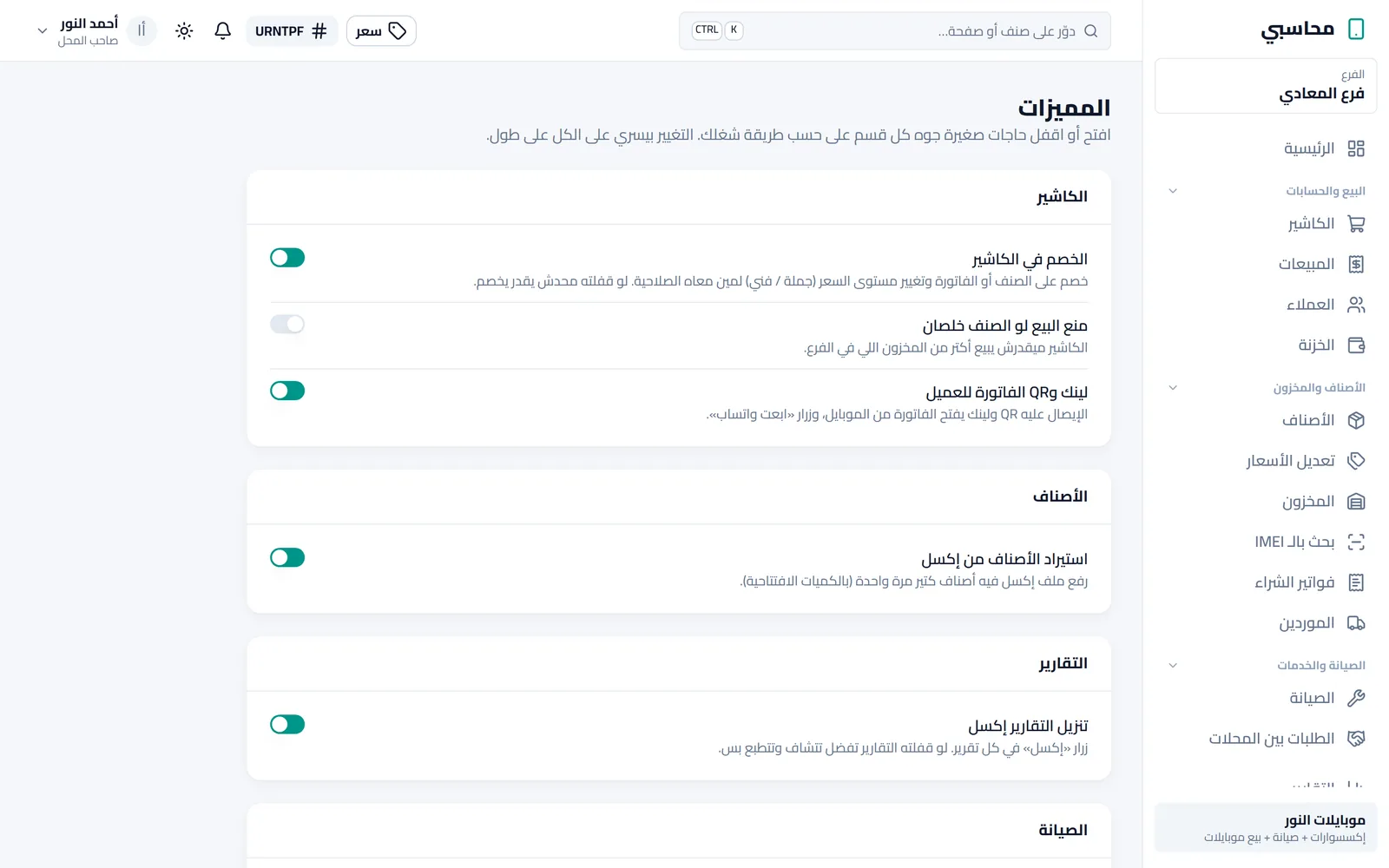Click فواتير الشراء document icon

(1356, 582)
